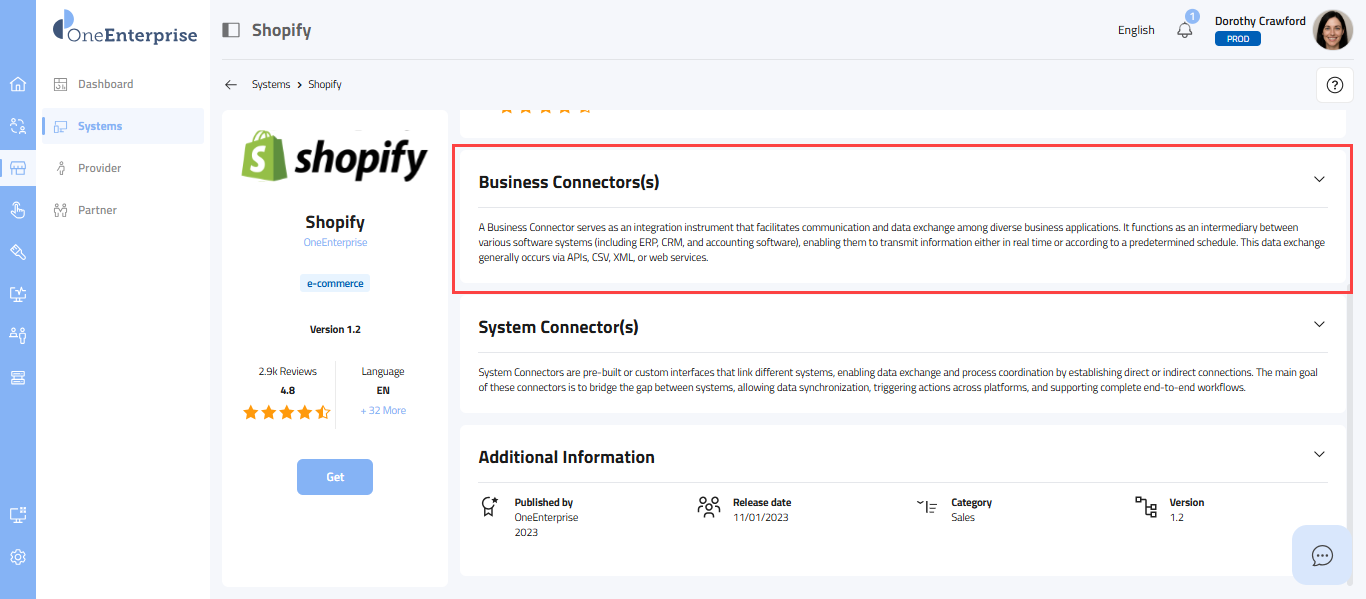
Task: Click the help question mark icon
Action: click(x=1333, y=85)
